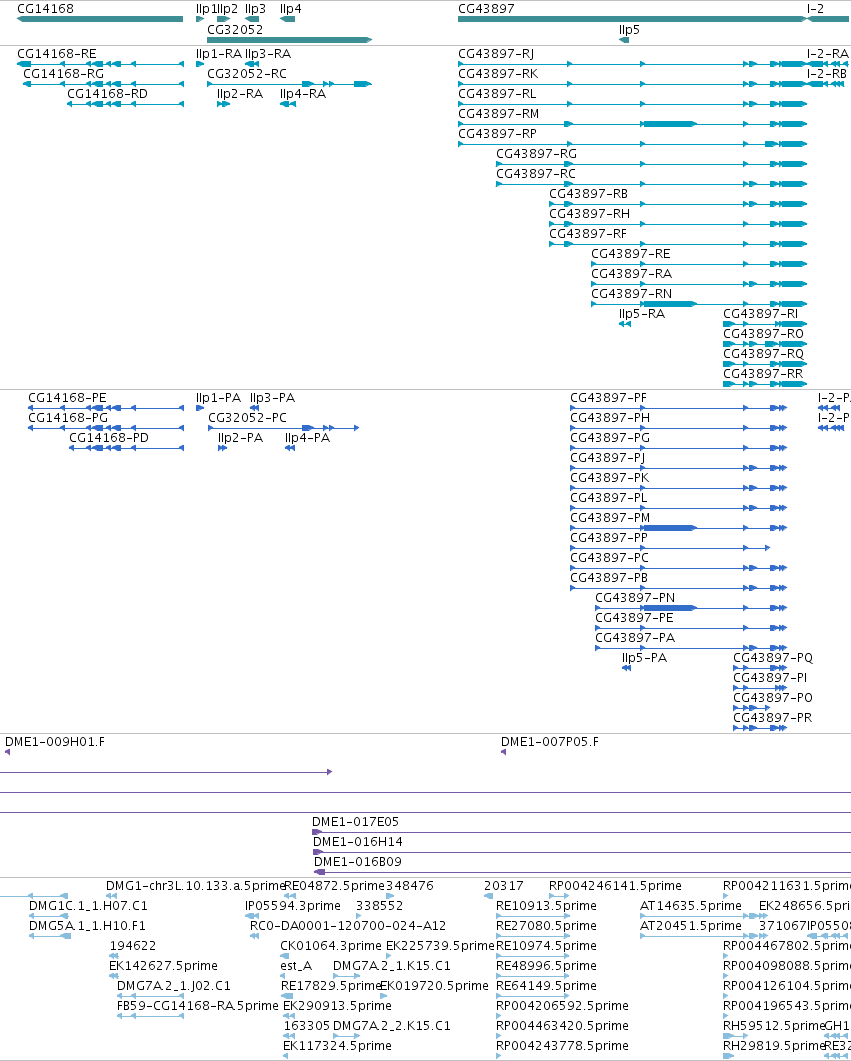Viewport: 851px width, 1061px height.
Task: Click the CG43897-RK transcript label
Action: (498, 74)
